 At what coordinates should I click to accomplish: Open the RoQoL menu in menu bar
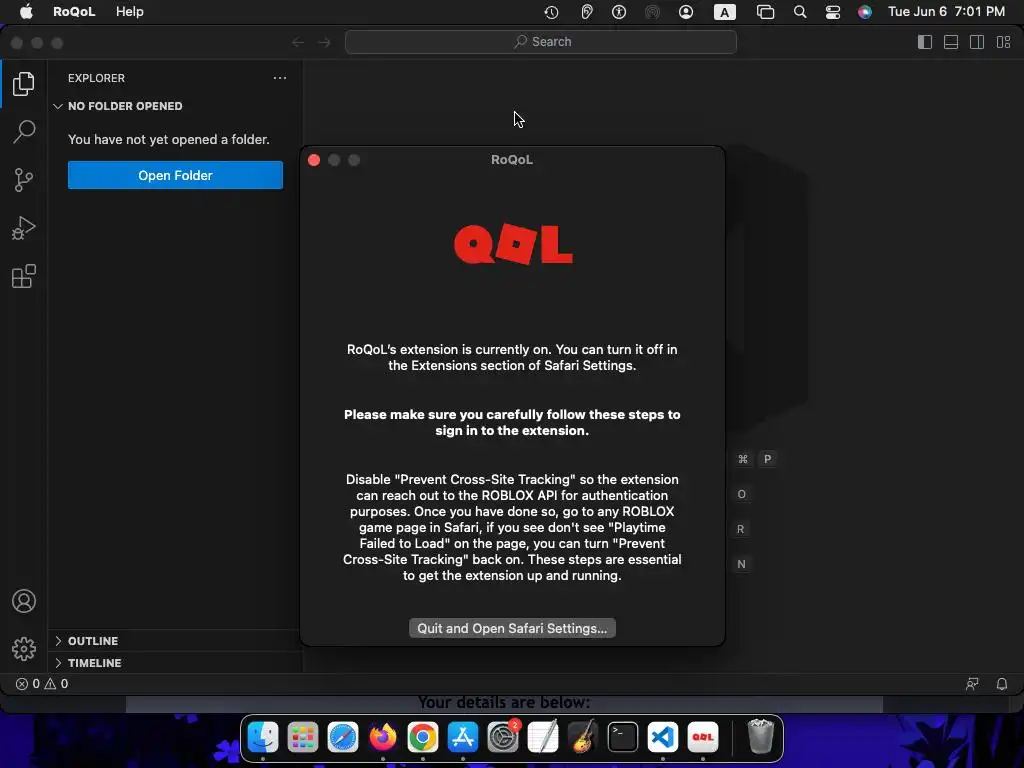[x=74, y=12]
